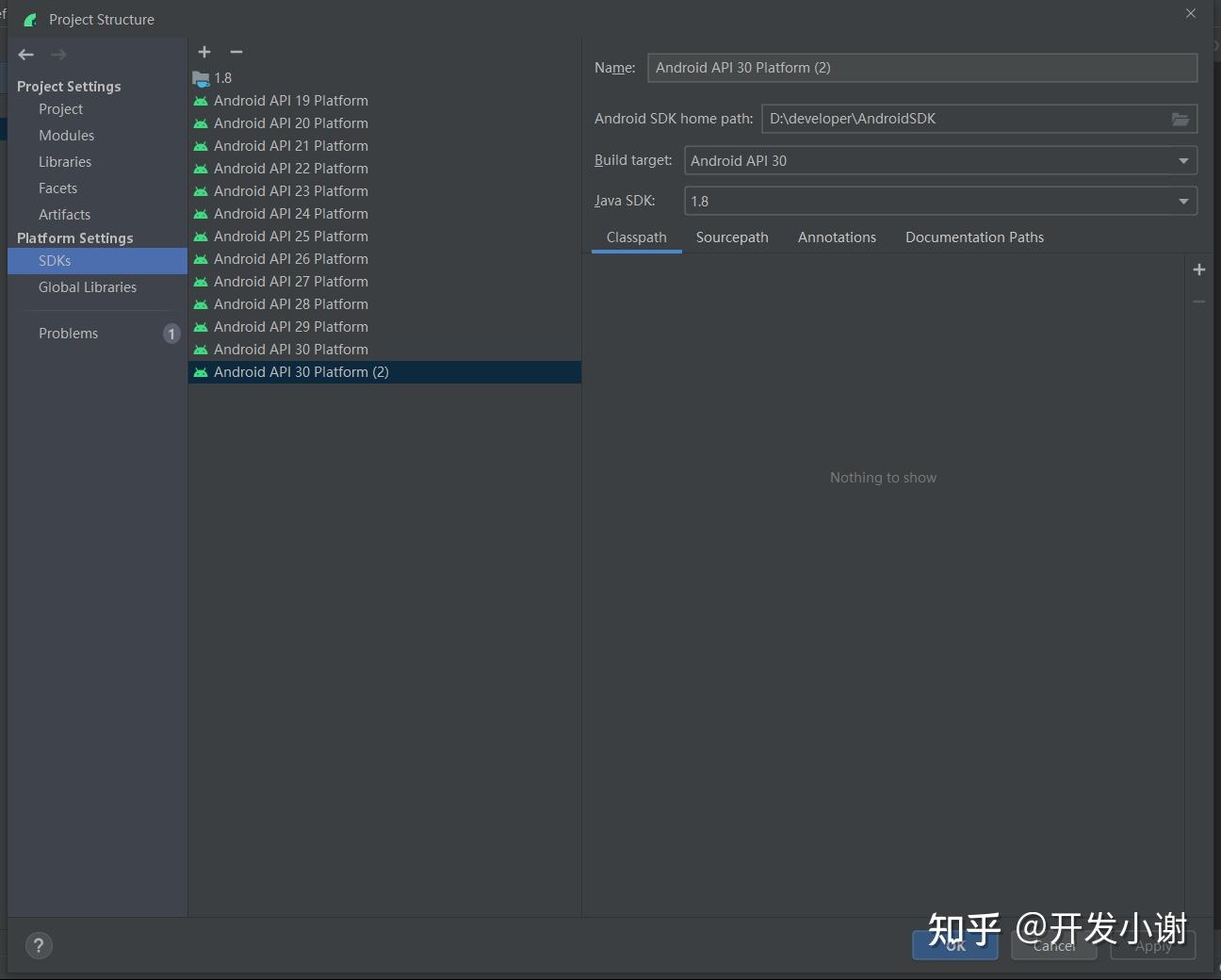
Task: Expand the Problems section
Action: [x=68, y=333]
